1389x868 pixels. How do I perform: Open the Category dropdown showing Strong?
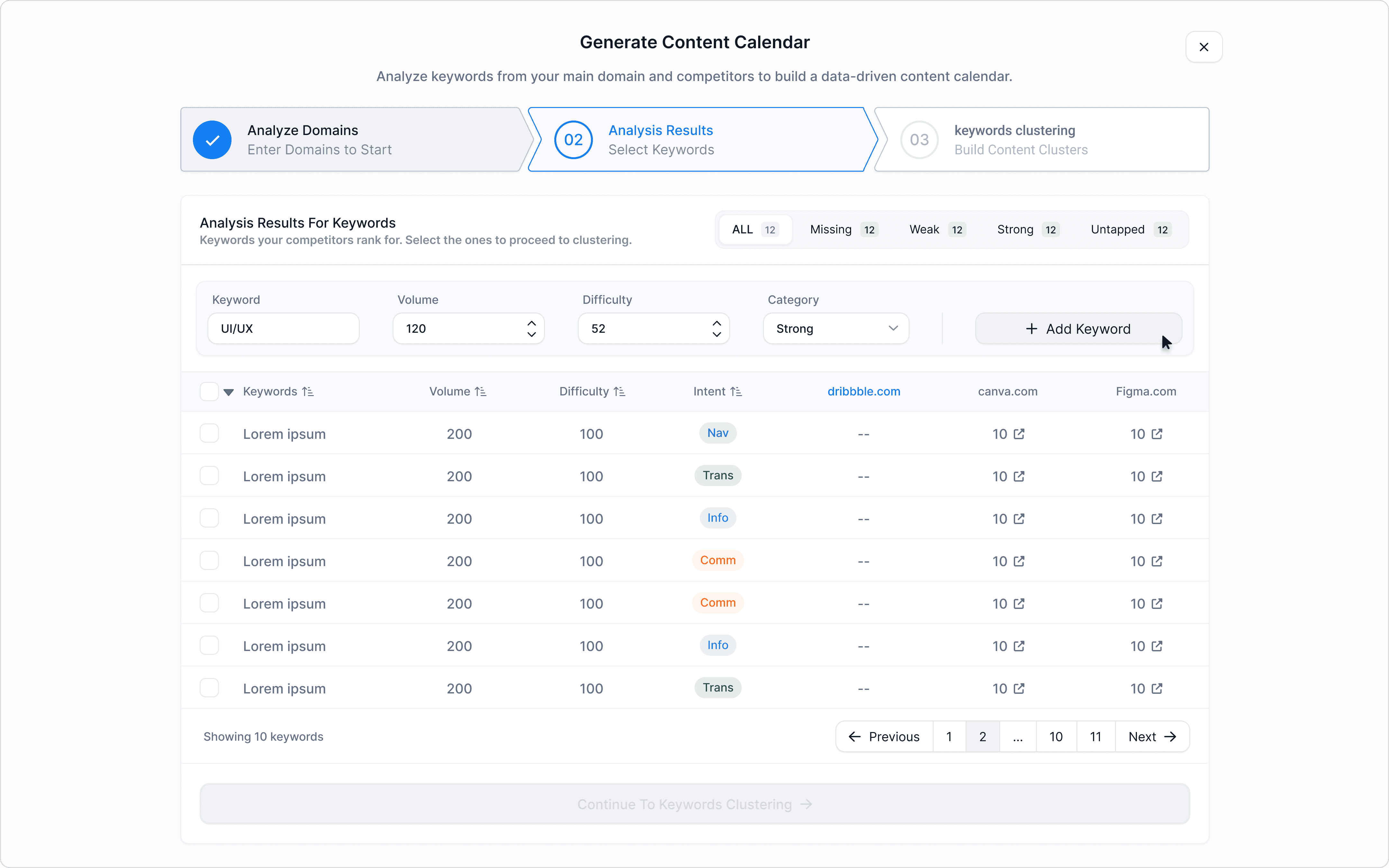click(x=835, y=328)
